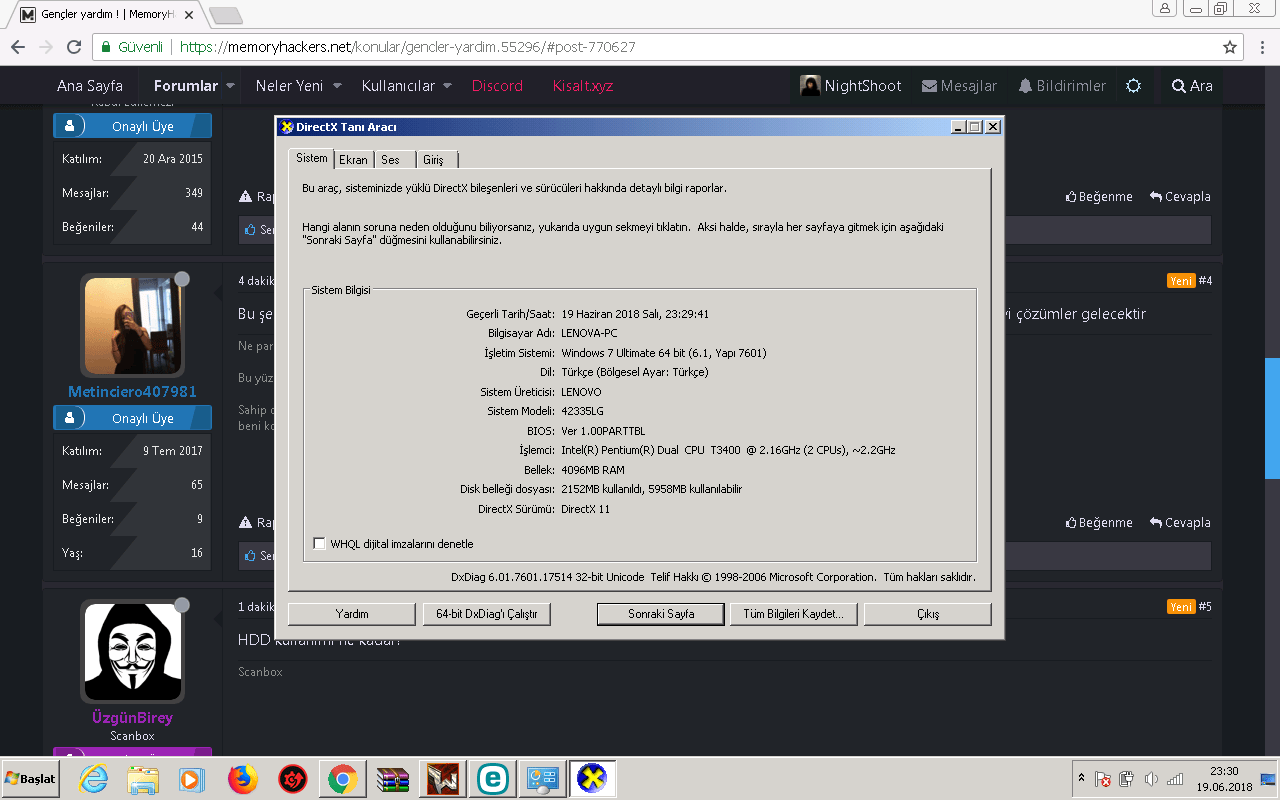
Task: Open the post #4 permalink
Action: tap(1205, 281)
